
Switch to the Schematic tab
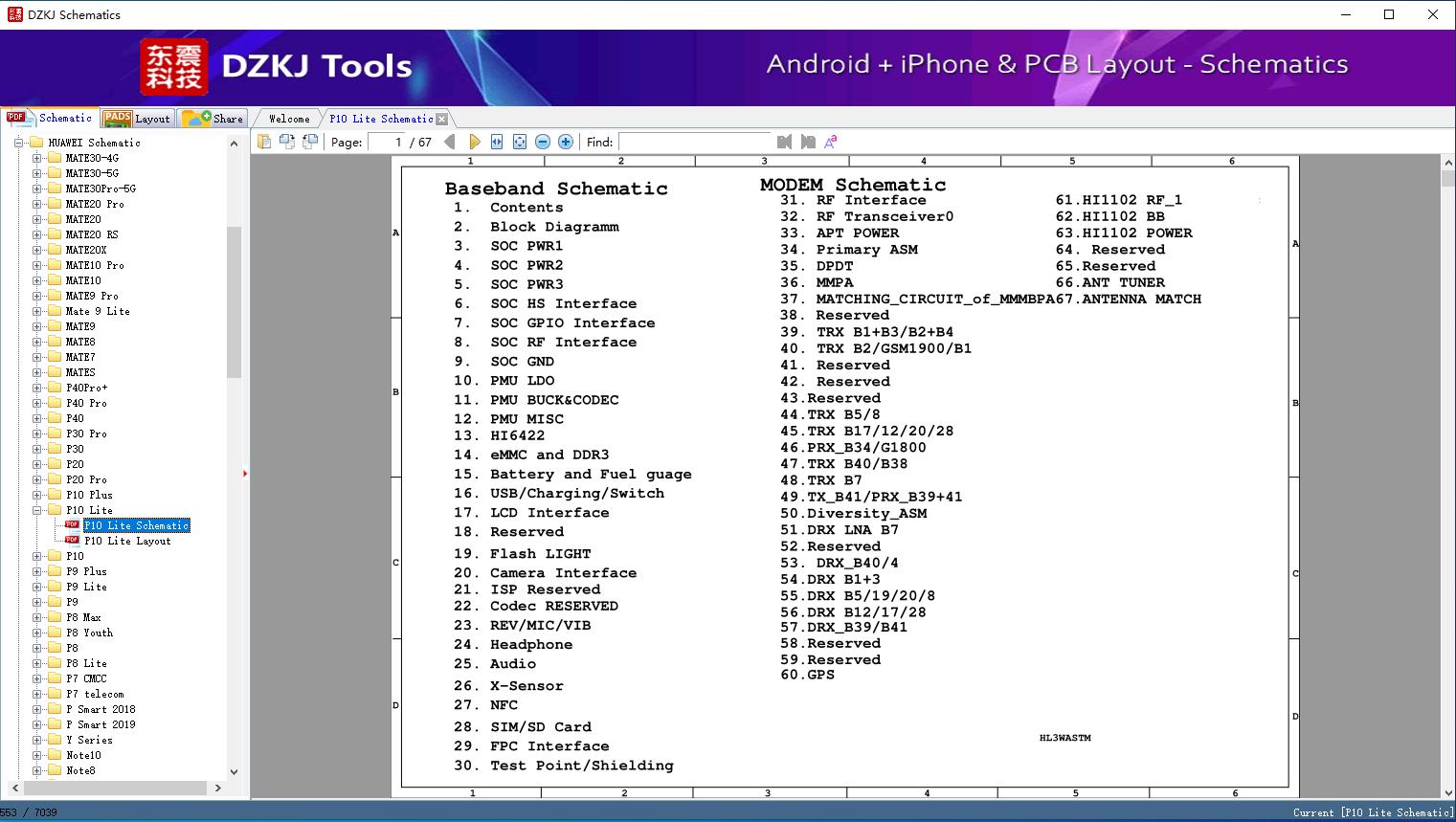click(x=50, y=118)
